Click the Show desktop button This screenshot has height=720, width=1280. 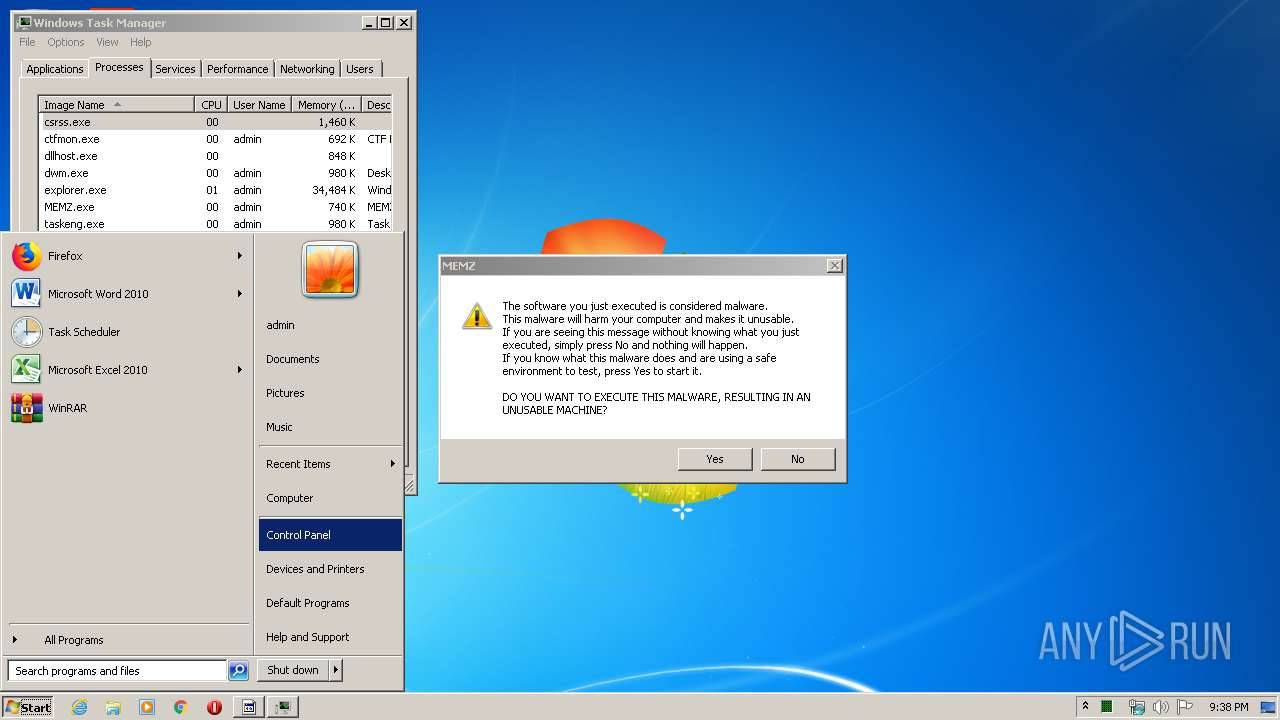(1269, 707)
